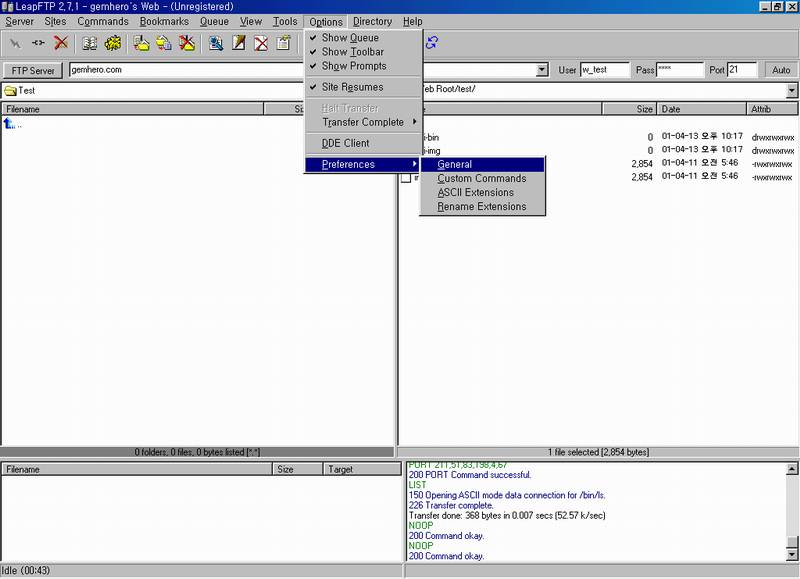Image resolution: width=800 pixels, height=579 pixels.
Task: Click the log pane scroll down arrow
Action: coord(792,554)
